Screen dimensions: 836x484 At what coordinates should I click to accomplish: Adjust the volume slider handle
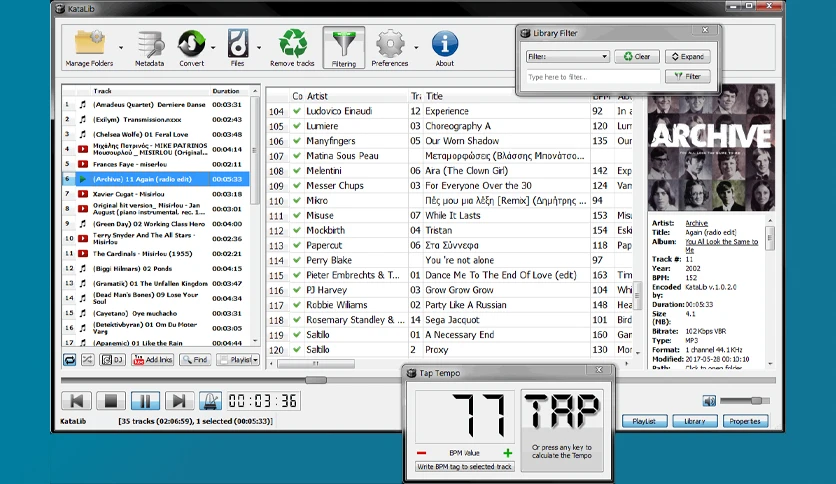click(757, 400)
